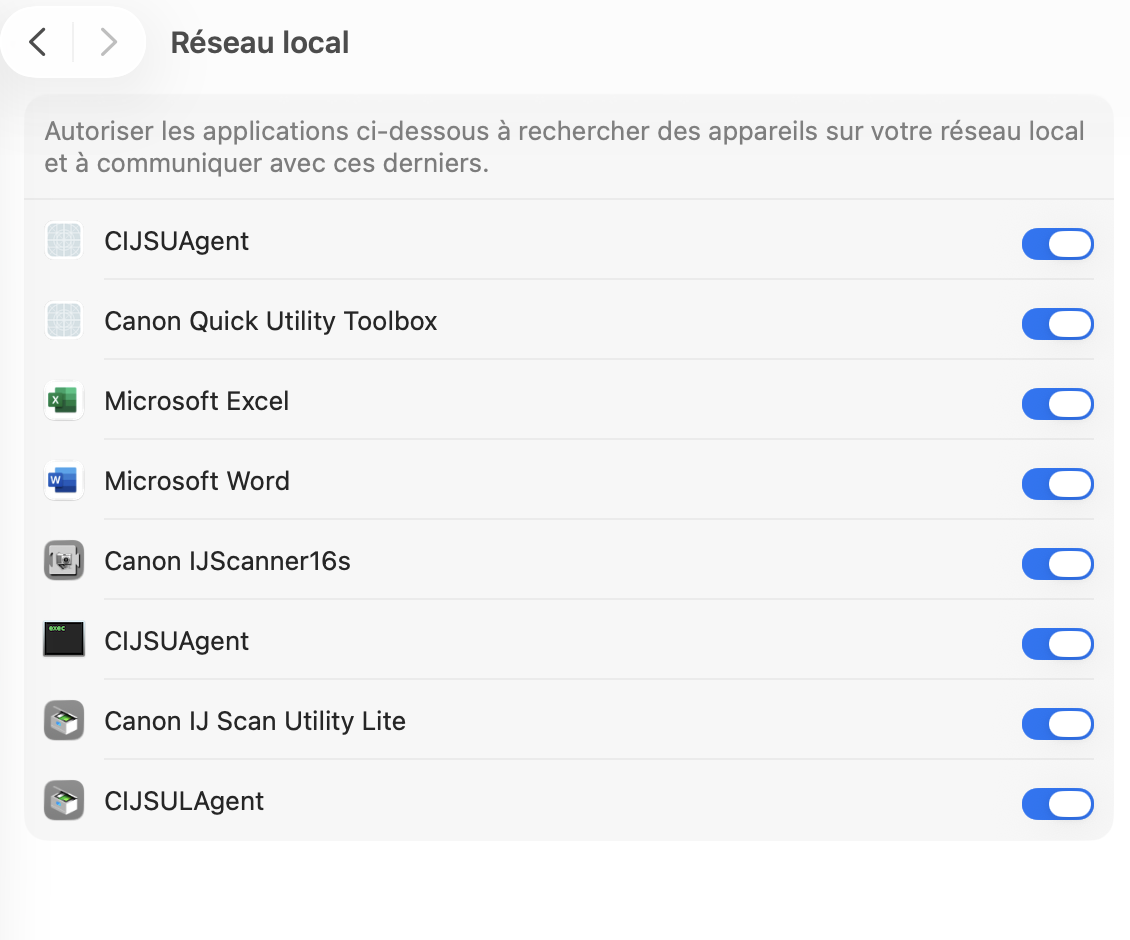Click the generic icon of the first CIJSUAgent

[x=64, y=241]
